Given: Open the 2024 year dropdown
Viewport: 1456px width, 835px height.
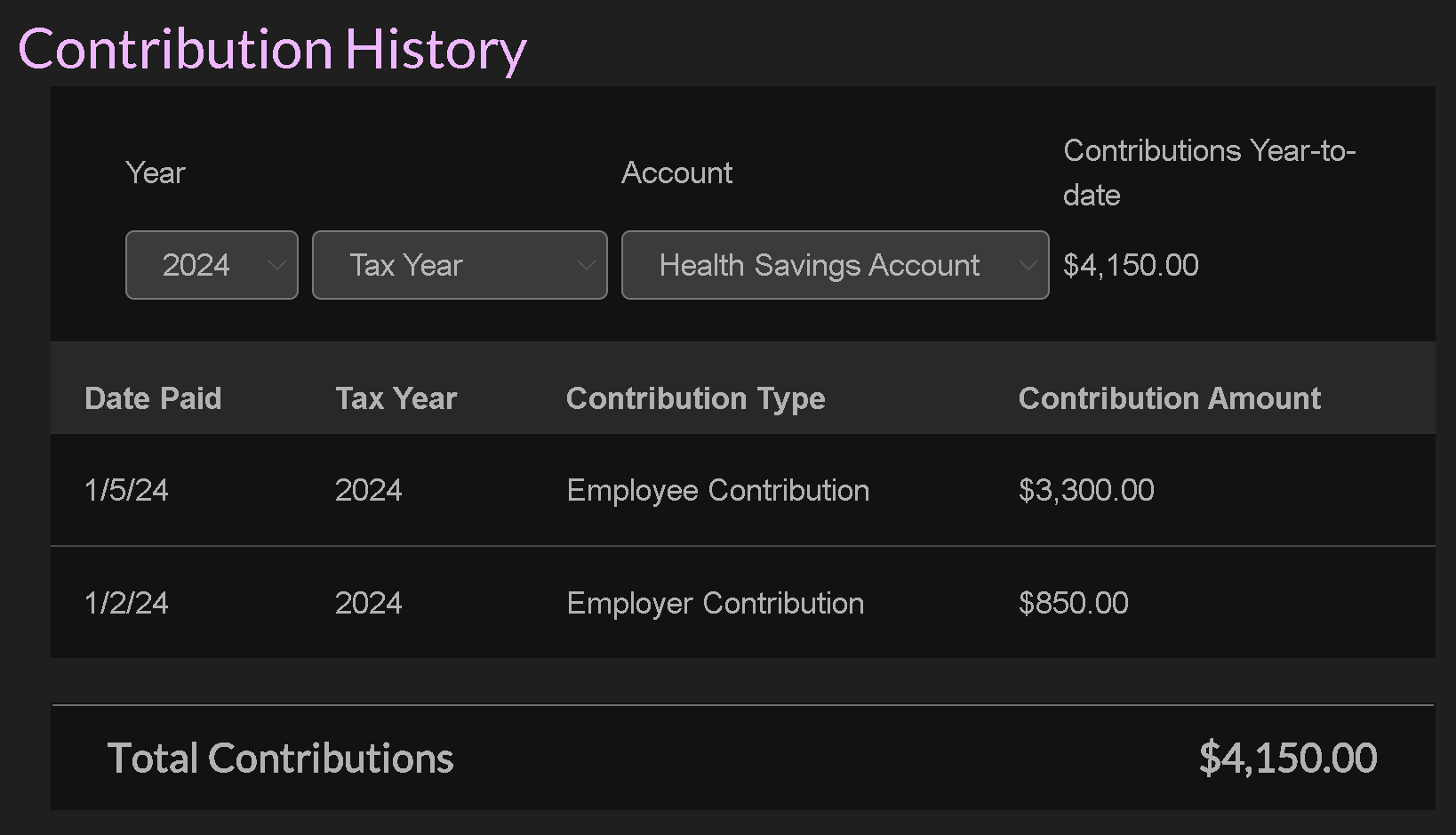Looking at the screenshot, I should pos(212,265).
